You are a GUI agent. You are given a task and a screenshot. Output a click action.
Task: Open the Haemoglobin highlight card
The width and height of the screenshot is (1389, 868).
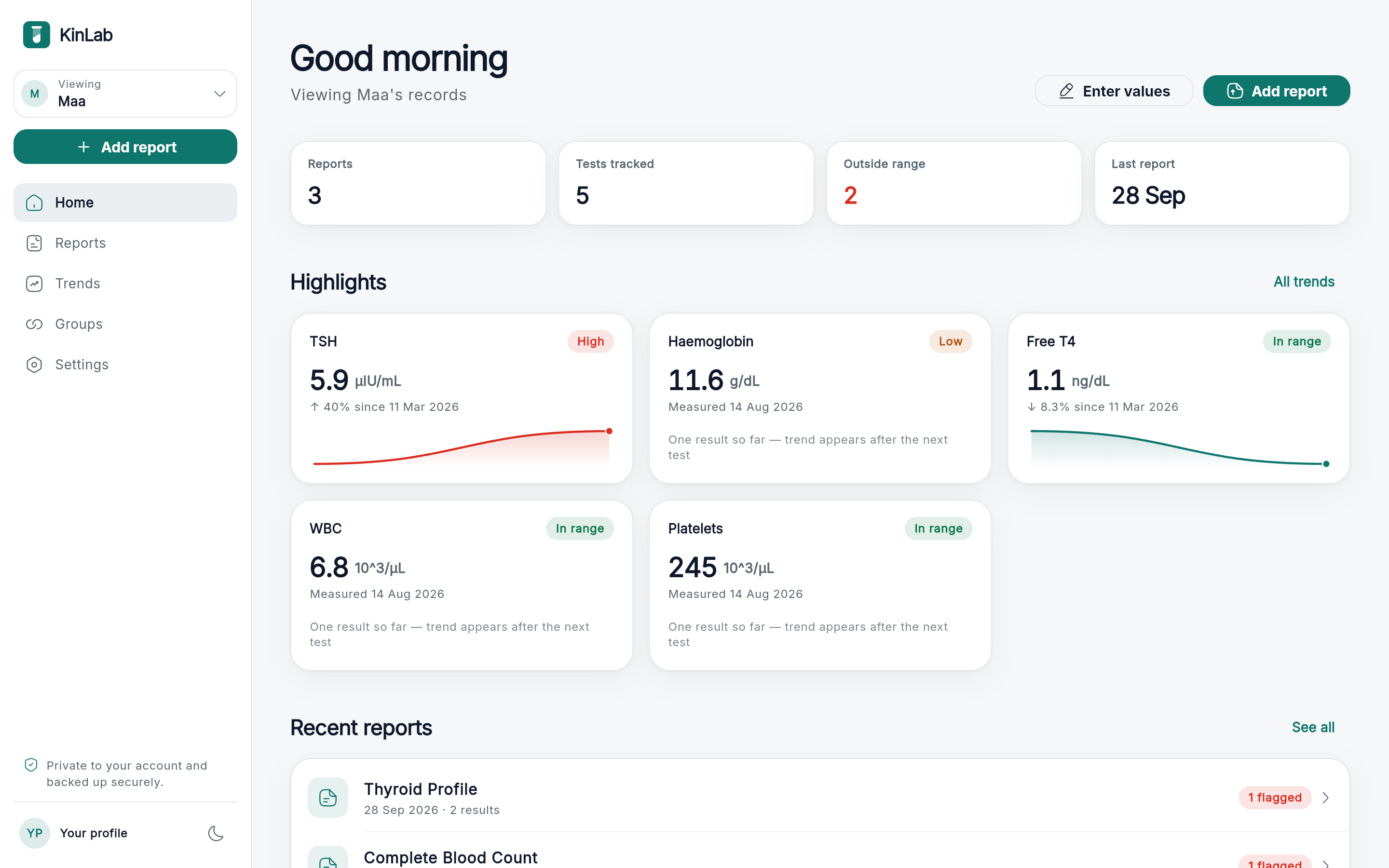point(819,398)
